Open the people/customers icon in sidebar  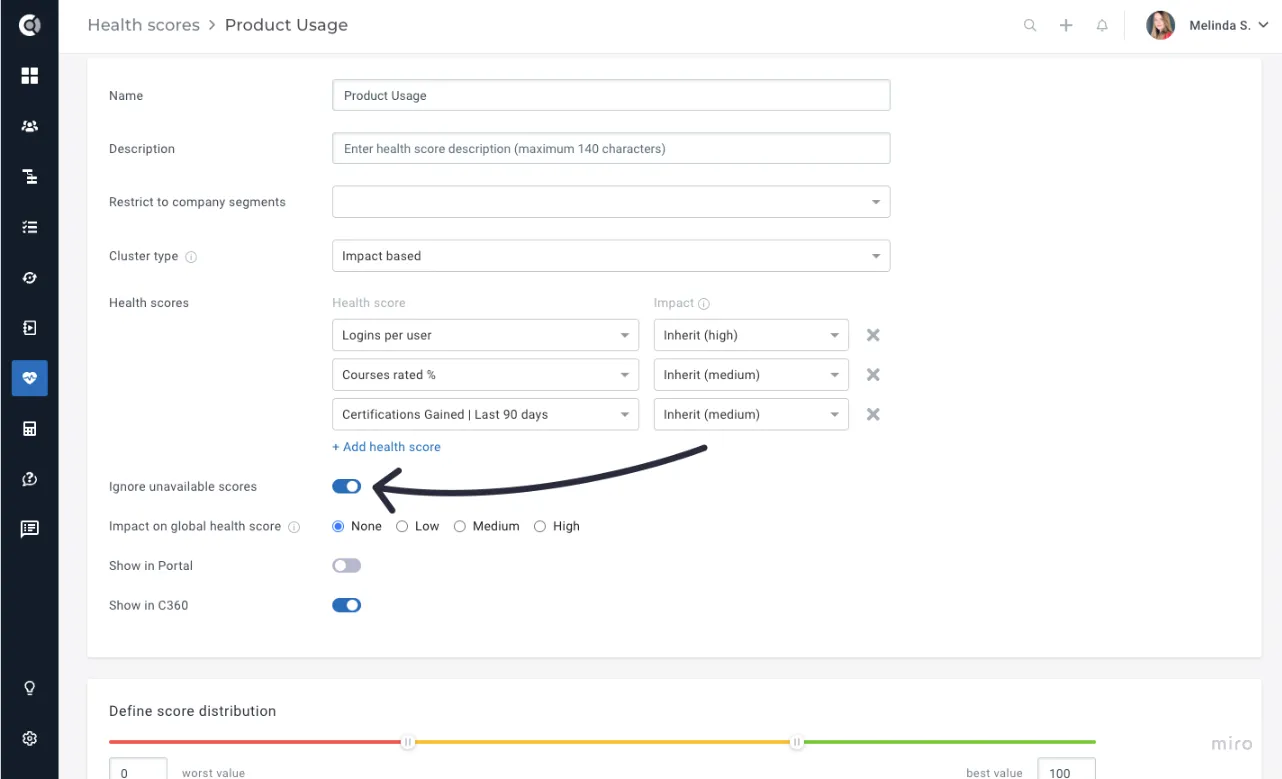click(x=29, y=126)
